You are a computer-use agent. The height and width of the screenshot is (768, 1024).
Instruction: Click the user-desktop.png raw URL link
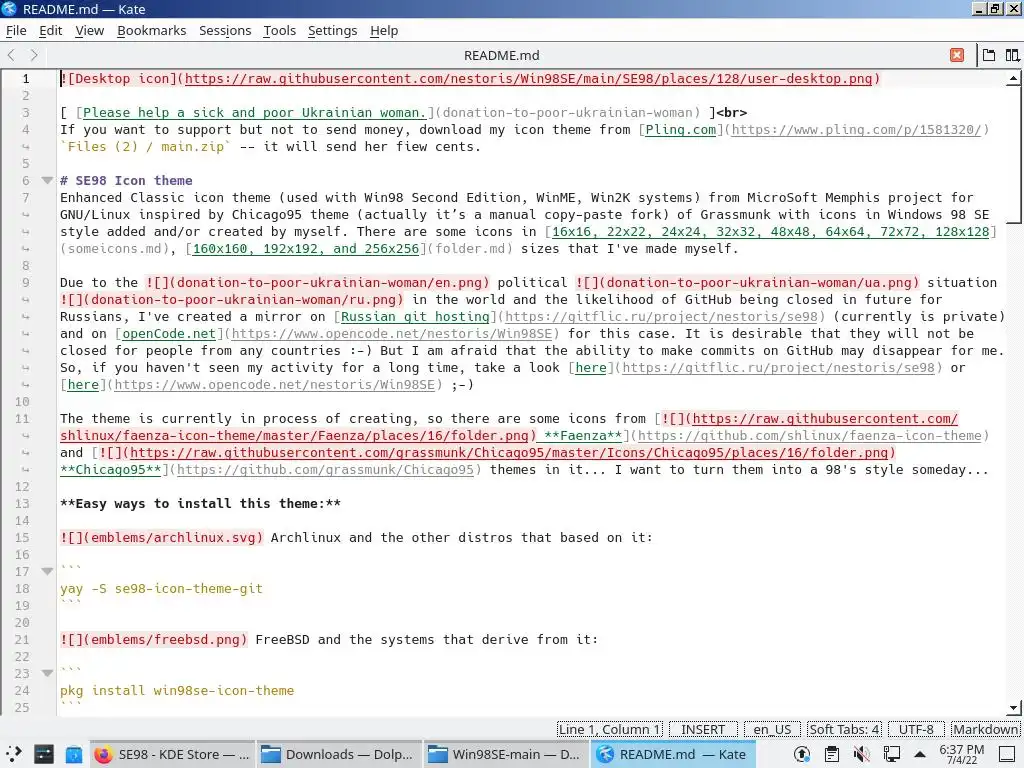[x=528, y=79]
